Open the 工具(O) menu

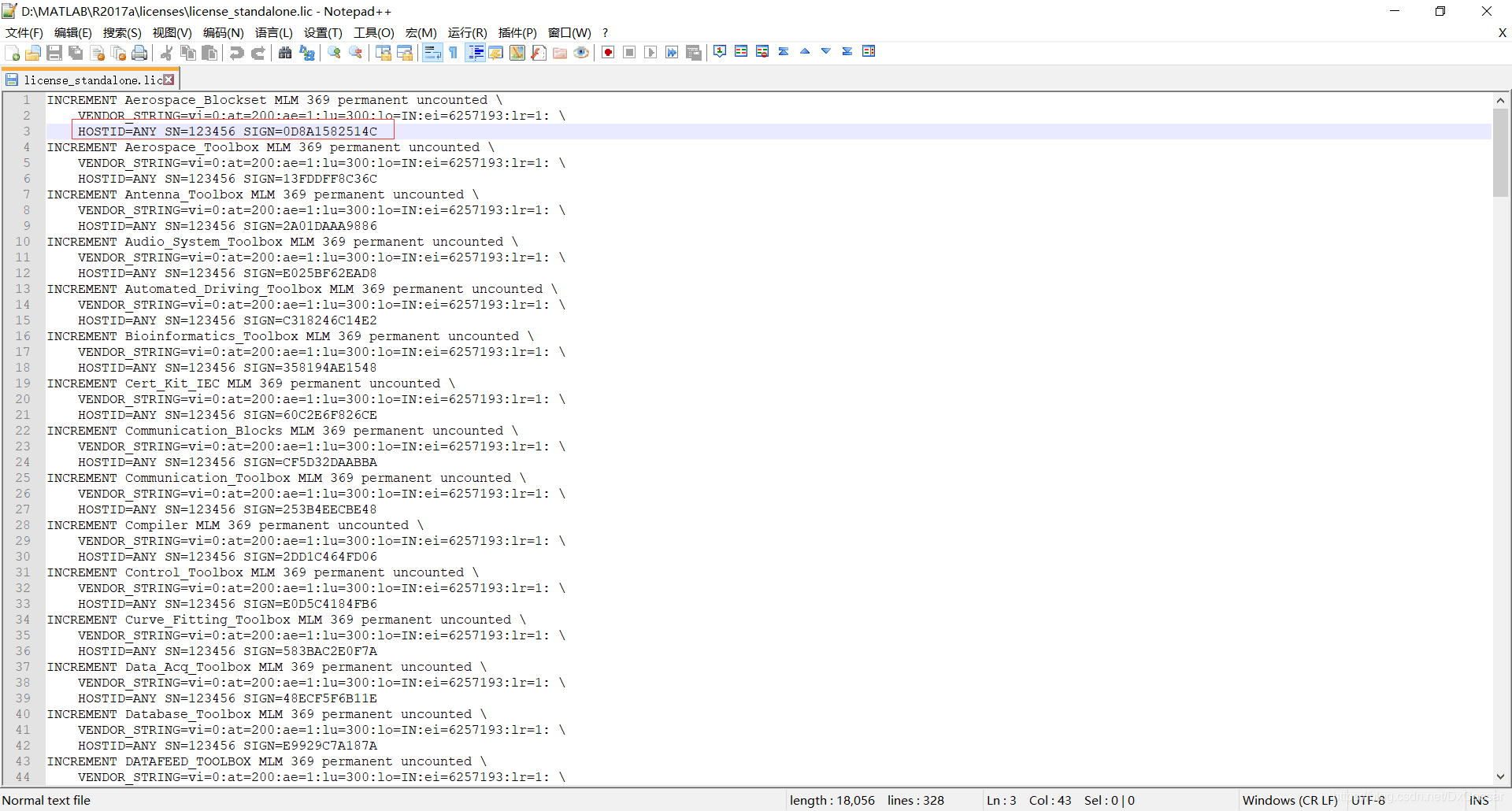pos(374,32)
